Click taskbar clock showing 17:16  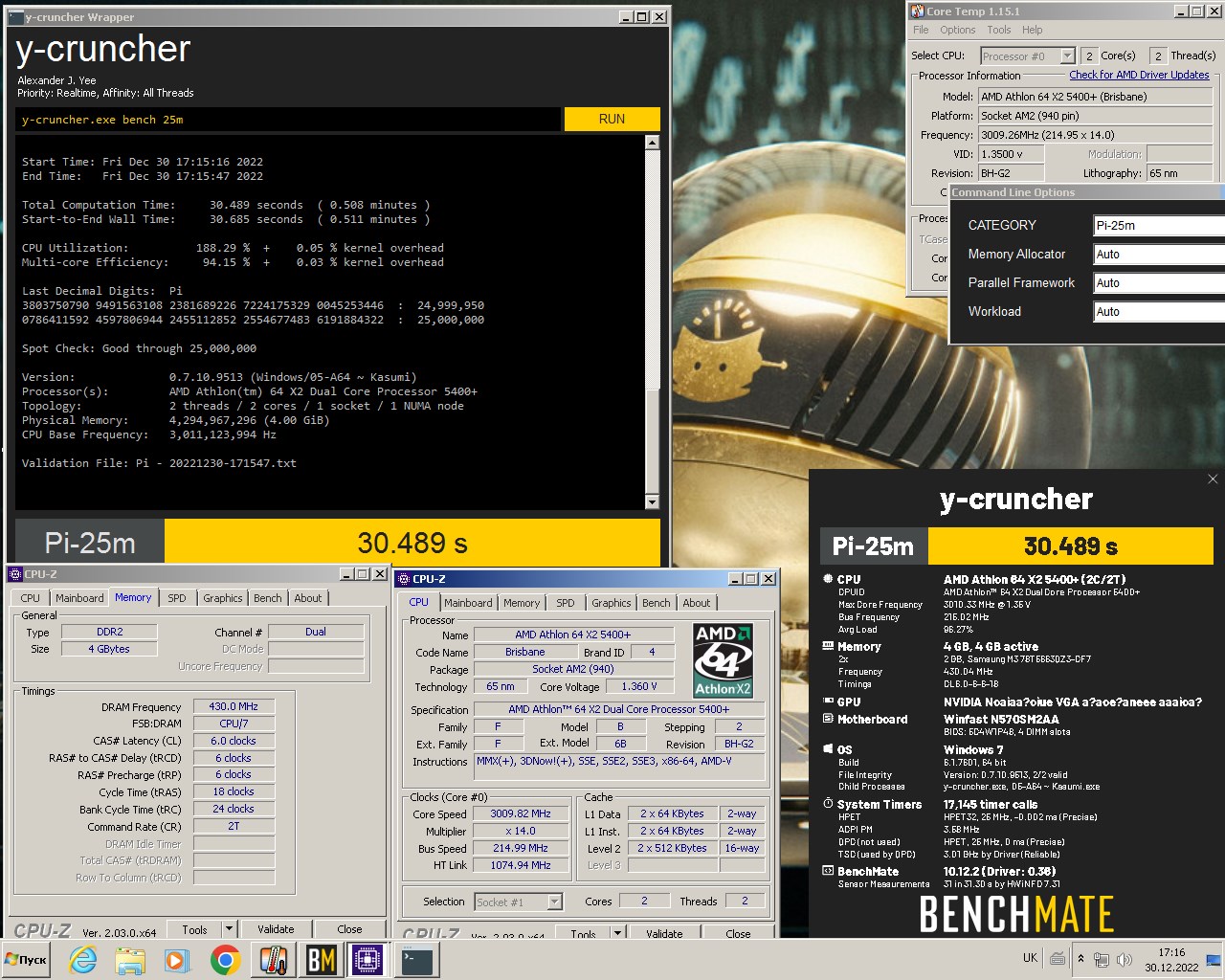click(x=1171, y=959)
